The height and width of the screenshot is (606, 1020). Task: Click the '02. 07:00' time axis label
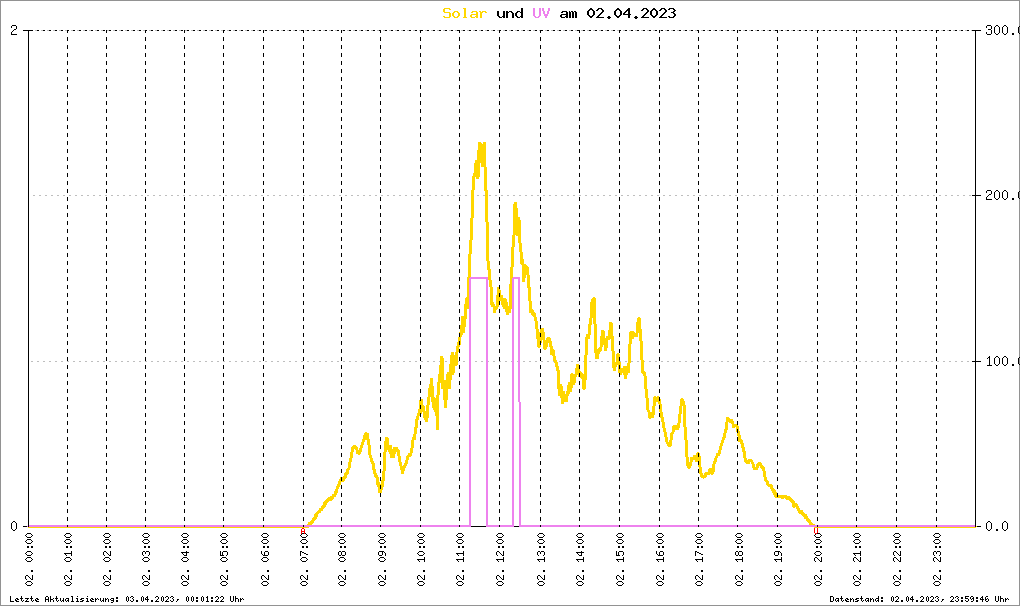coord(304,559)
